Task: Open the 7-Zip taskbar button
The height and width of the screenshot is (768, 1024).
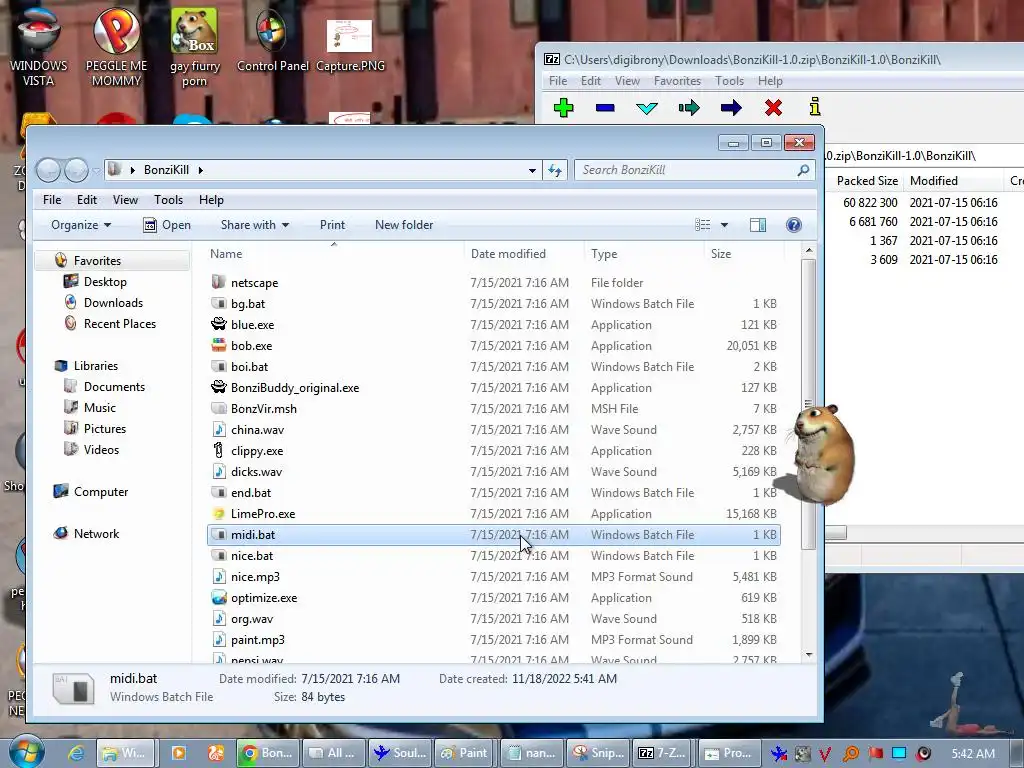Action: coord(663,753)
